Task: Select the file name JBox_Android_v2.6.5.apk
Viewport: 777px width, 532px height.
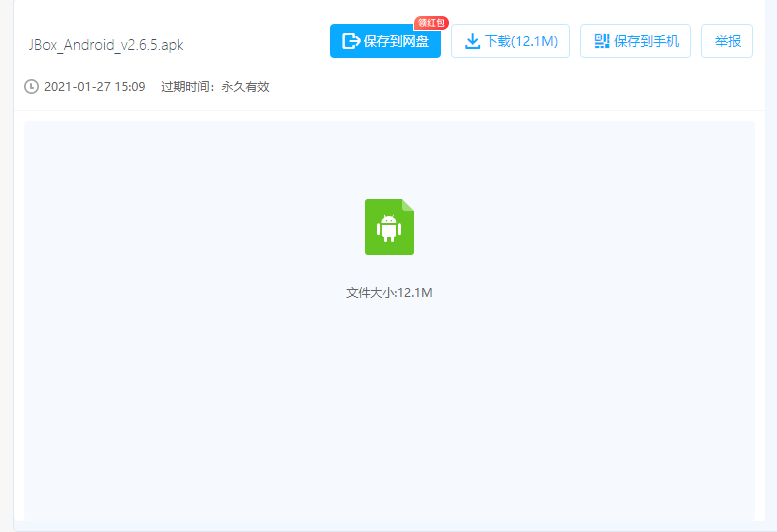Action: (106, 45)
